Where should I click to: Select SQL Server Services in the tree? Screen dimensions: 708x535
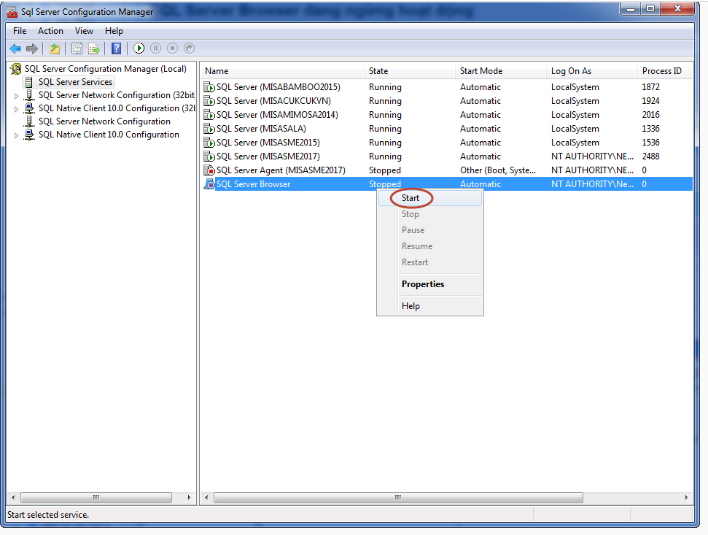[x=75, y=82]
